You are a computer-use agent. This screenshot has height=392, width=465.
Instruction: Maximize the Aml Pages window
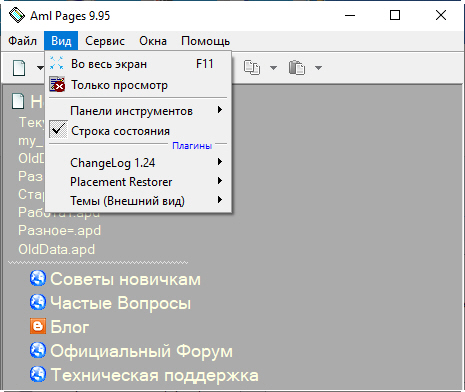click(x=395, y=15)
